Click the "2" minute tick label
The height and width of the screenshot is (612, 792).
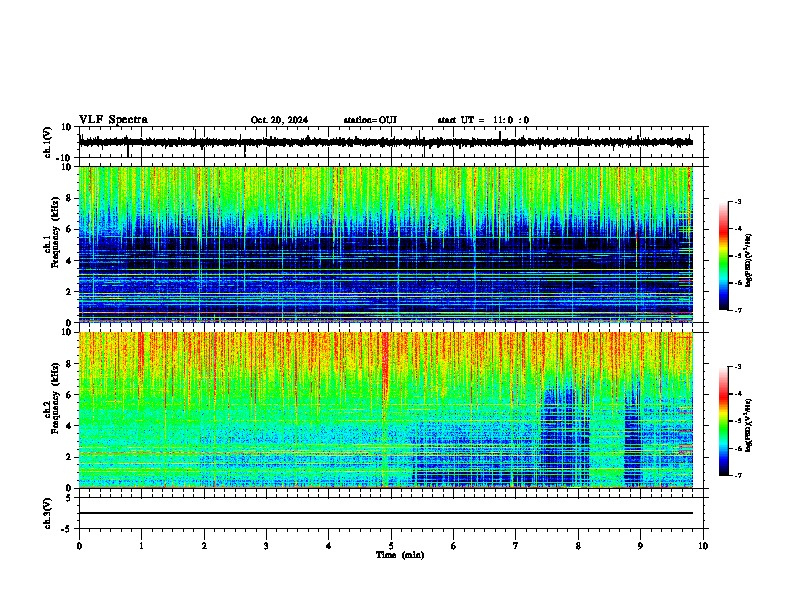coord(204,546)
